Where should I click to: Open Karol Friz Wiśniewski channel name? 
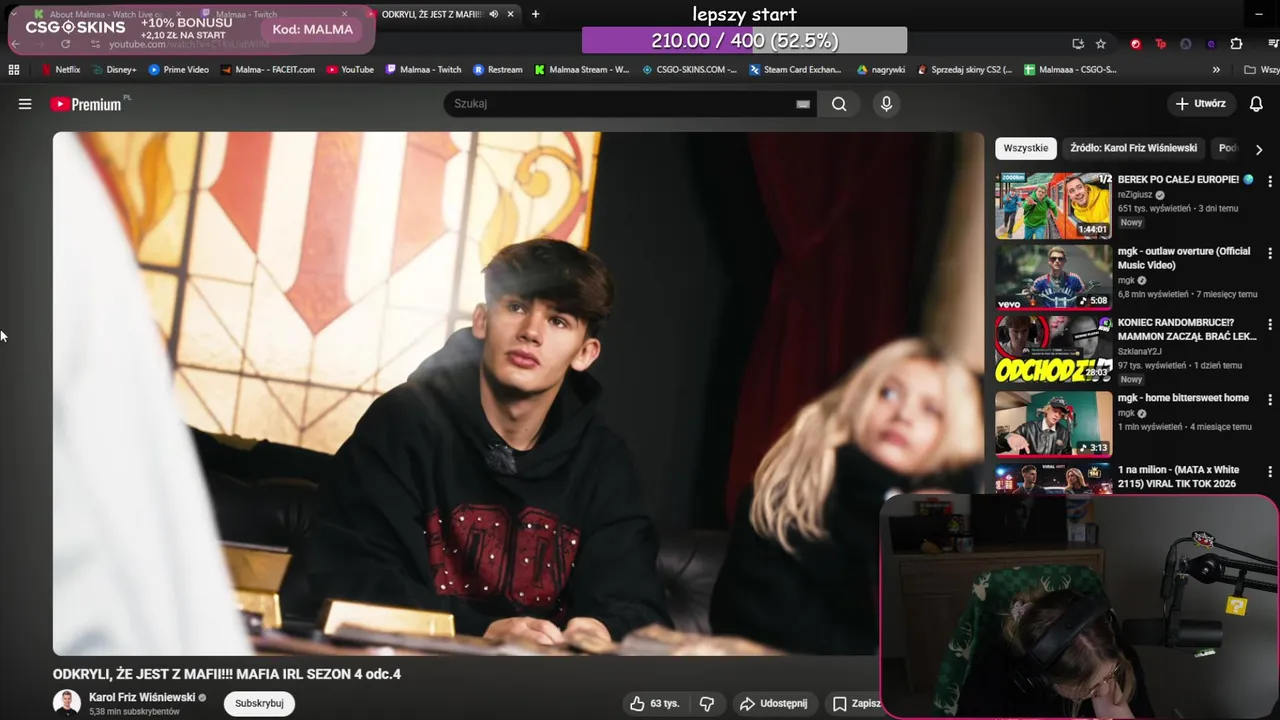pyautogui.click(x=142, y=697)
